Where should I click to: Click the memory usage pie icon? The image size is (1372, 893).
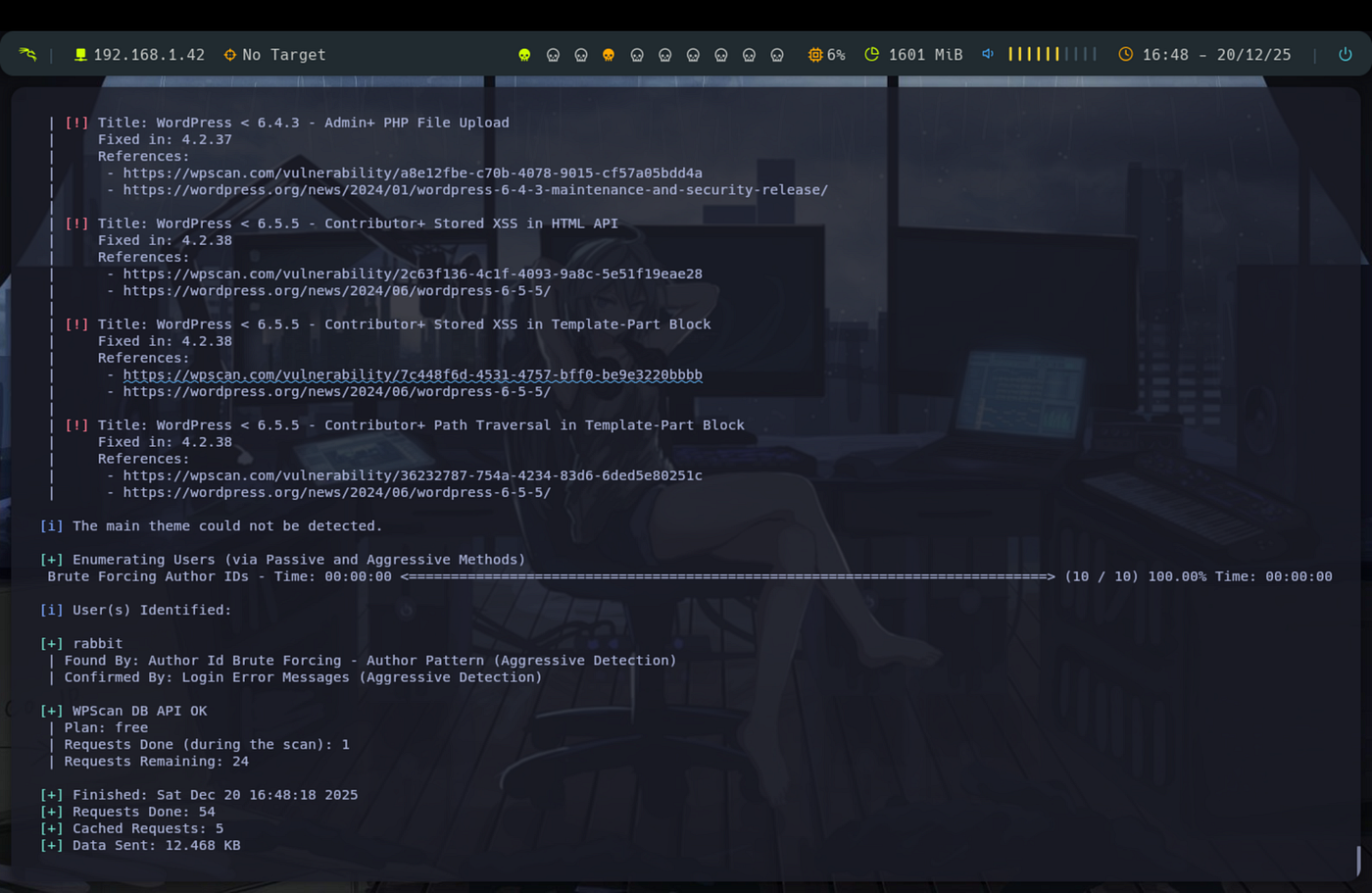pos(872,55)
